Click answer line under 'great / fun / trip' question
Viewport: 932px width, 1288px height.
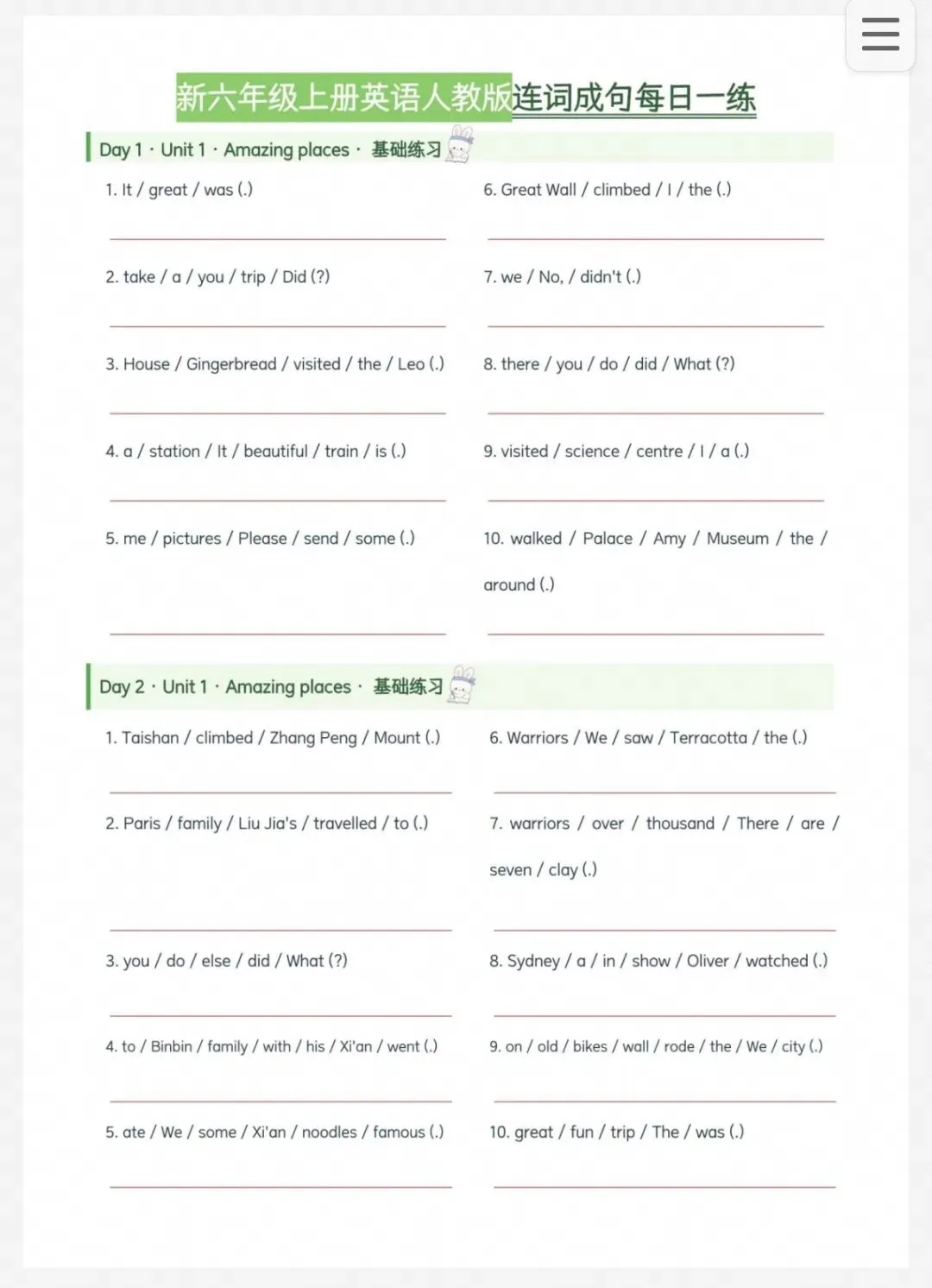tap(664, 1186)
